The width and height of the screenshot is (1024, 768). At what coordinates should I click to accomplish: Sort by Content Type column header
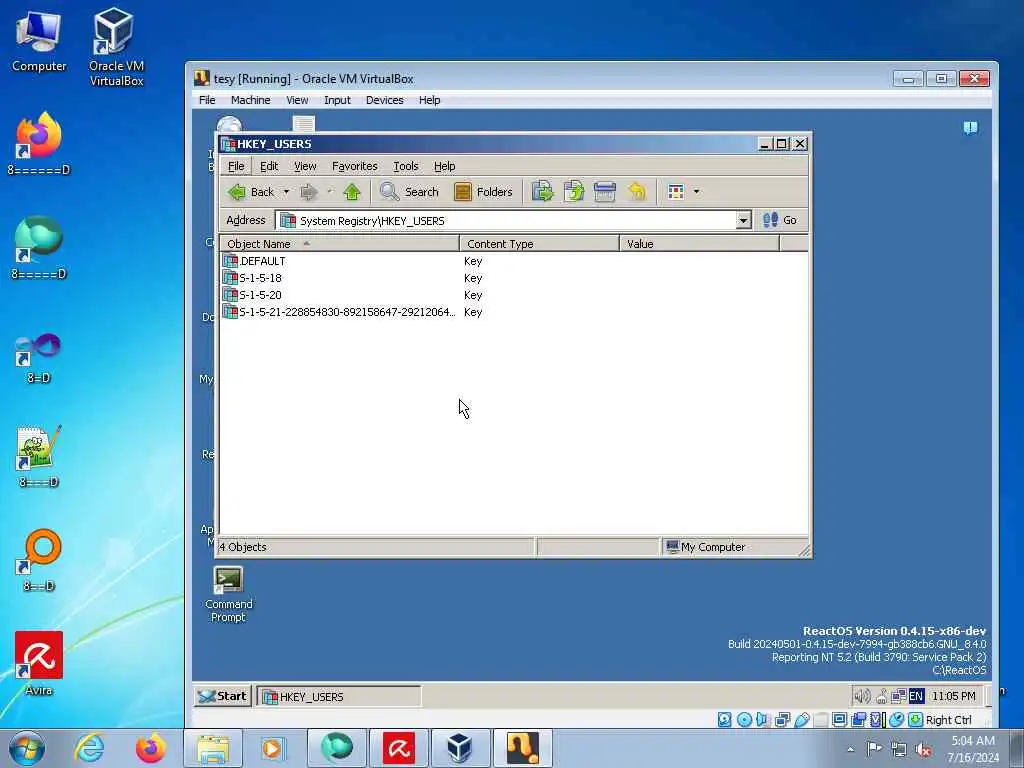pos(539,244)
